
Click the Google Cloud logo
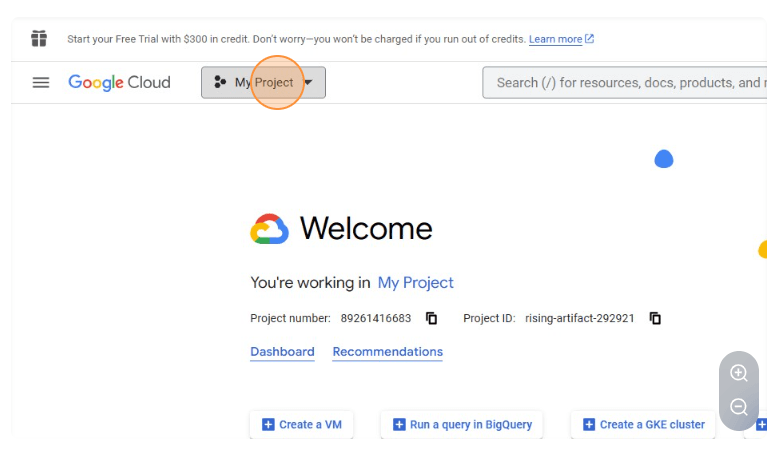coord(119,82)
